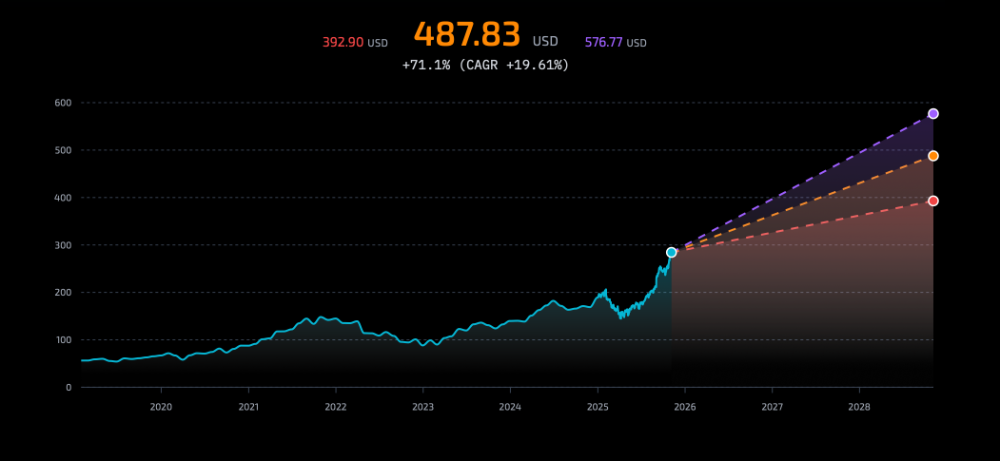The image size is (1000, 461).
Task: Select the 2024 year label
Action: pos(510,407)
